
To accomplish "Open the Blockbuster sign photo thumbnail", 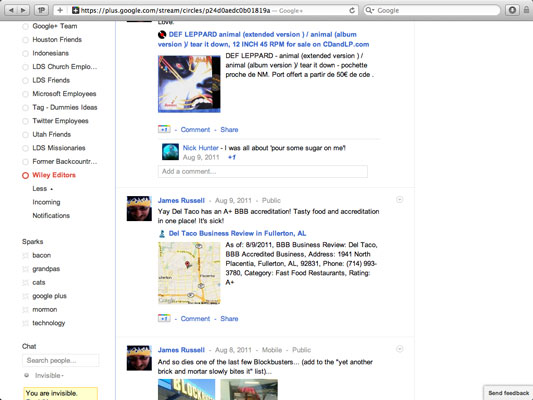I will click(187, 389).
